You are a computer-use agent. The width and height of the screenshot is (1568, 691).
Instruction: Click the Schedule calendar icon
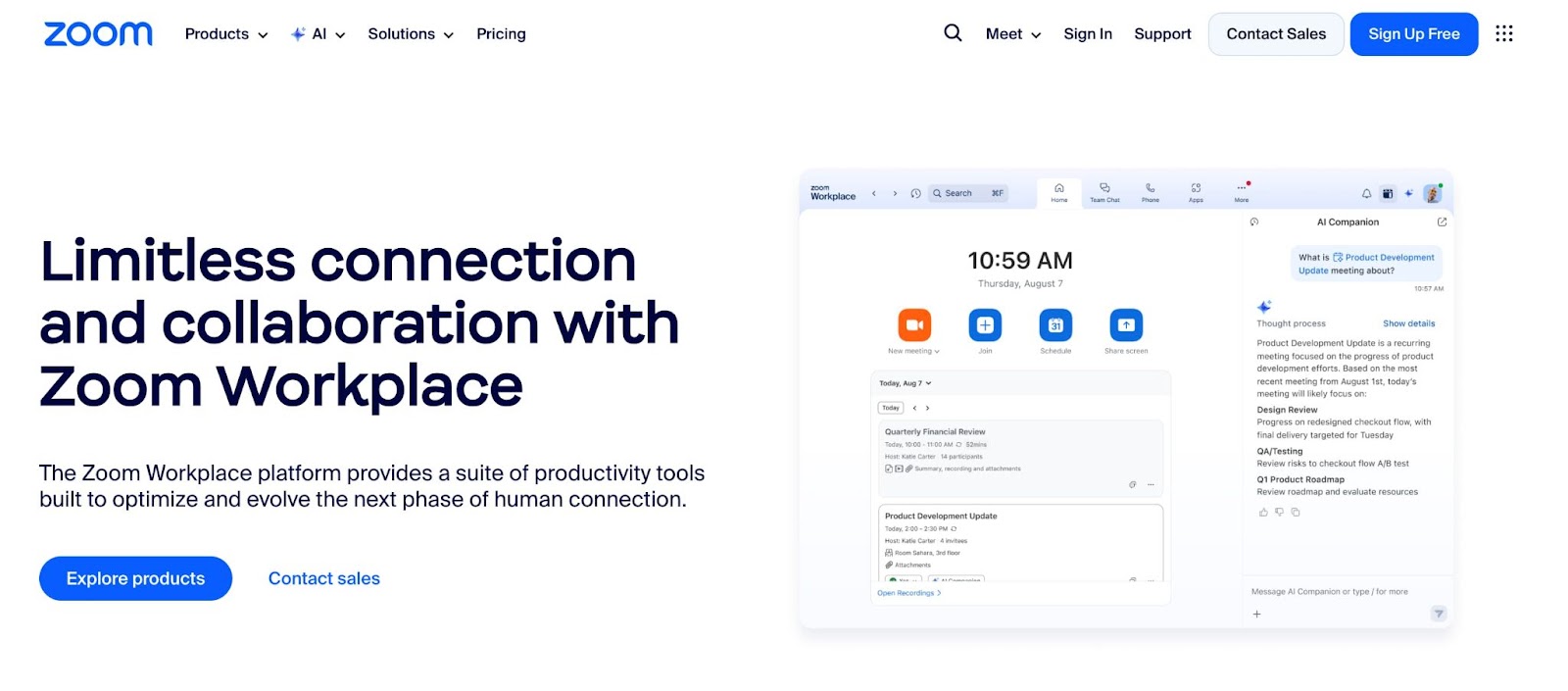(1055, 324)
